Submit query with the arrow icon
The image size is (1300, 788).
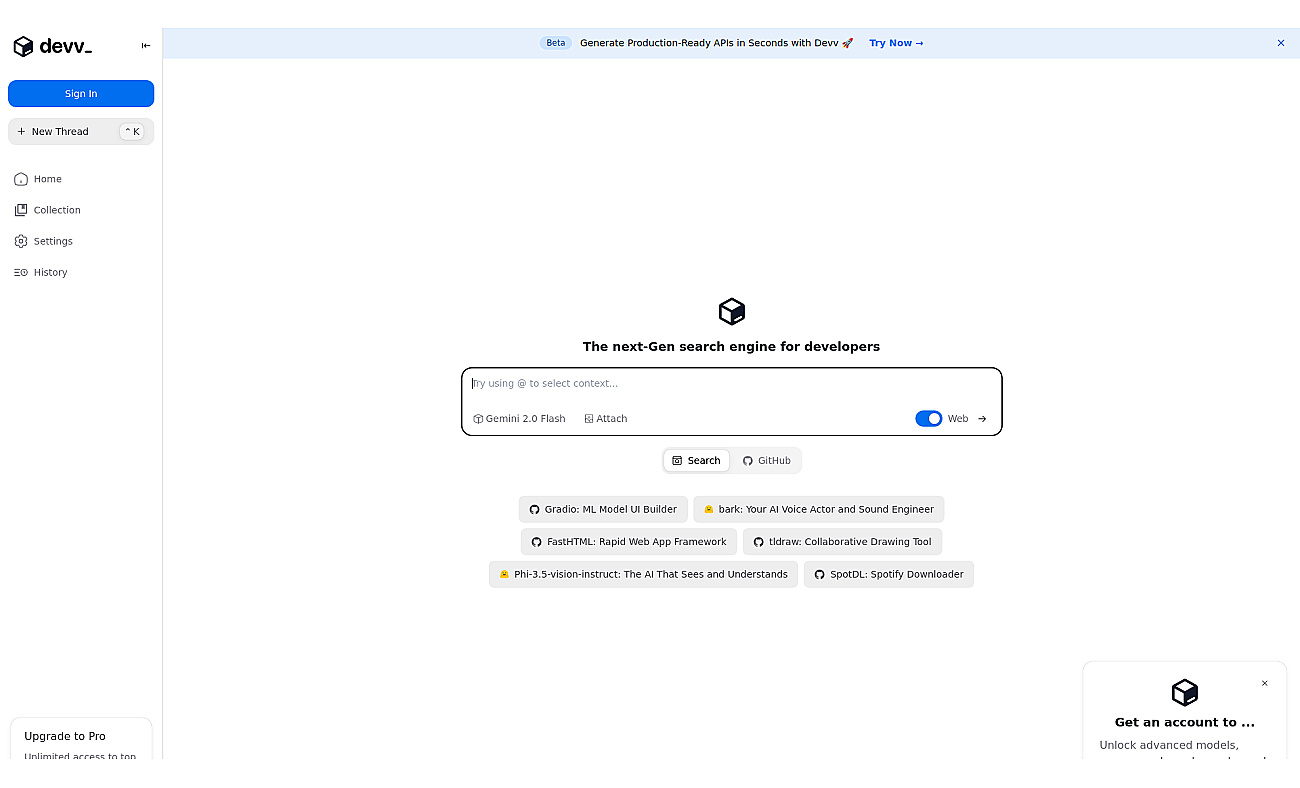(x=982, y=419)
